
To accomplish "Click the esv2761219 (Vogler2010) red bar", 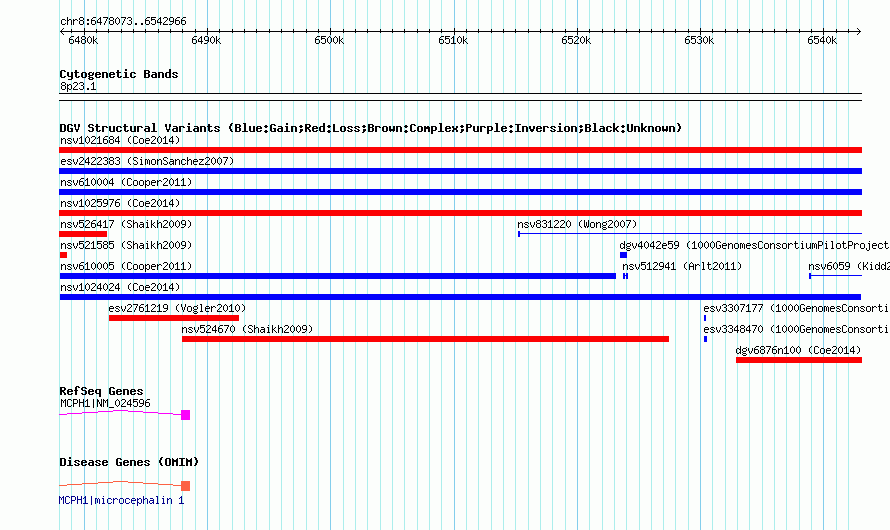I will (x=174, y=318).
